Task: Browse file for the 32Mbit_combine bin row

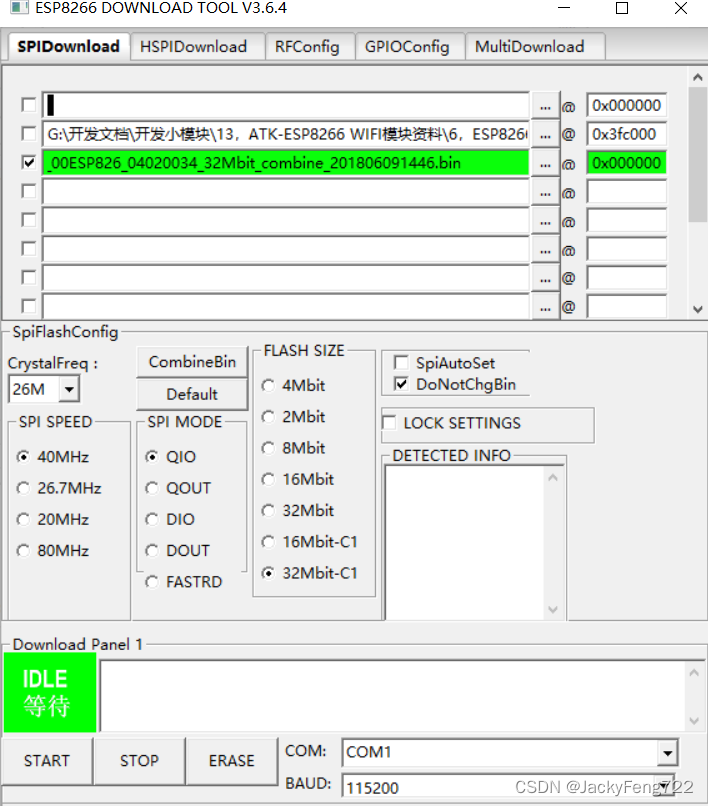Action: click(545, 163)
